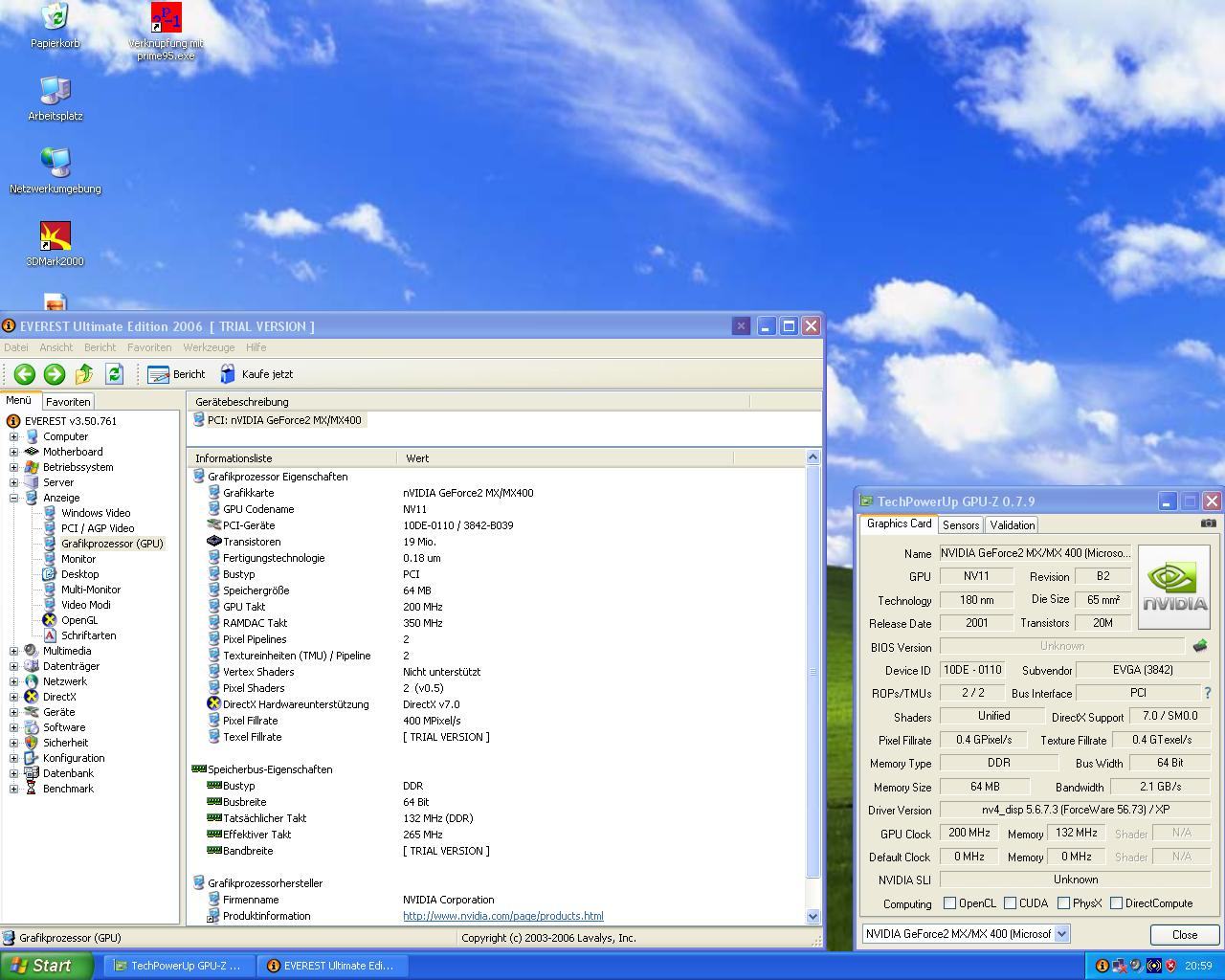Enable the OpenCL checkbox
Image resolution: width=1225 pixels, height=980 pixels.
point(949,902)
